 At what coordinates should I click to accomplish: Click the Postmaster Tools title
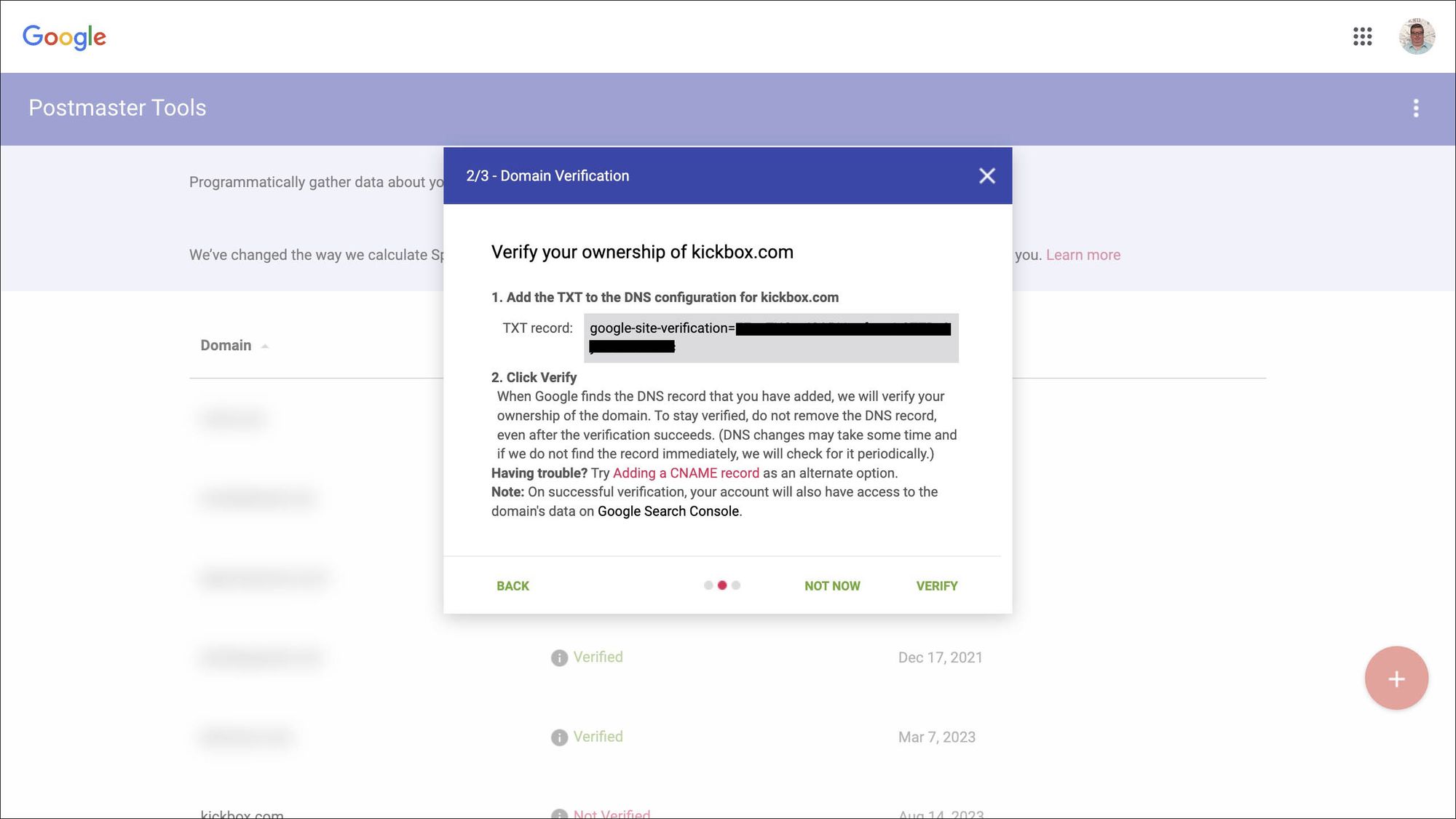[x=117, y=108]
